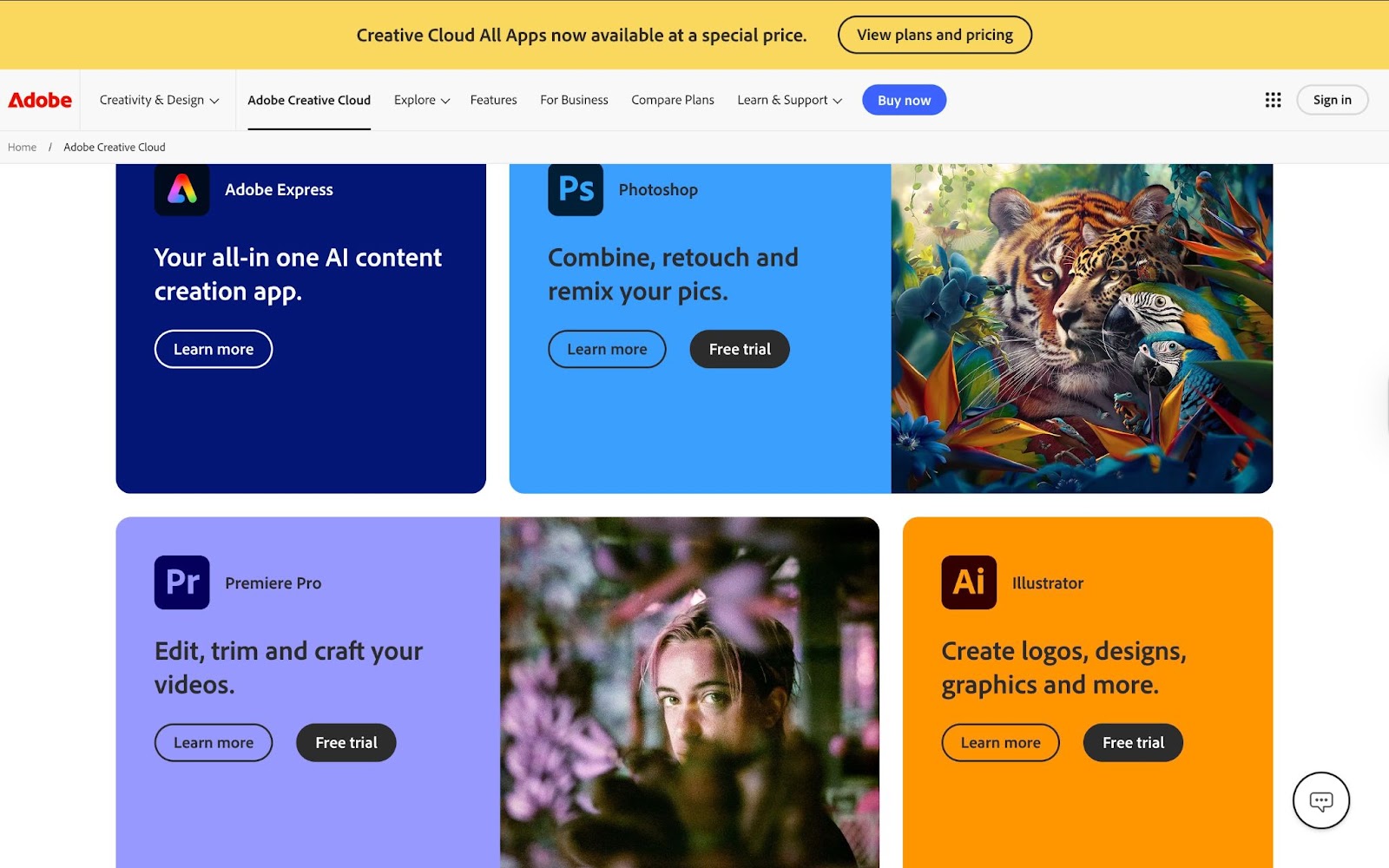
Task: Open the Features nav item
Action: [x=493, y=100]
